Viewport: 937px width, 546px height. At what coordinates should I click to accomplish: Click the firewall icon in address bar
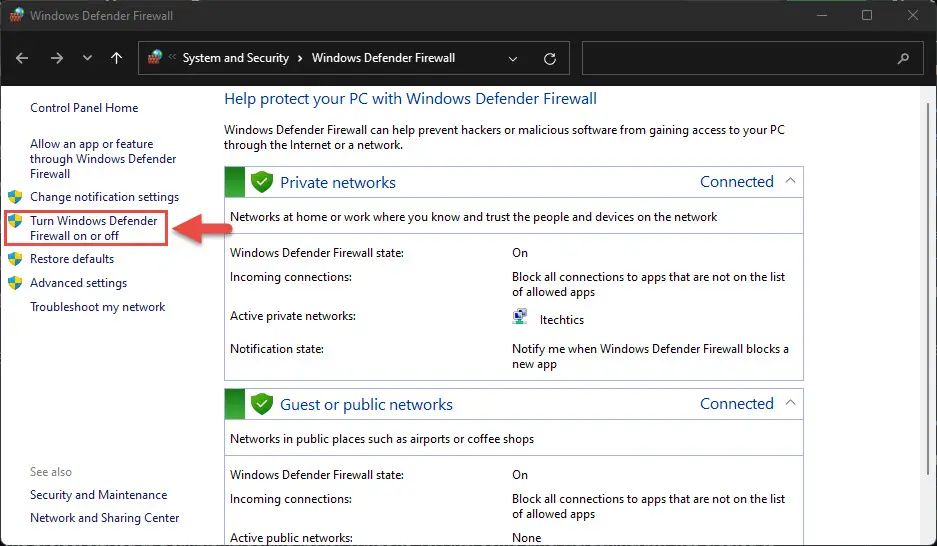[155, 57]
